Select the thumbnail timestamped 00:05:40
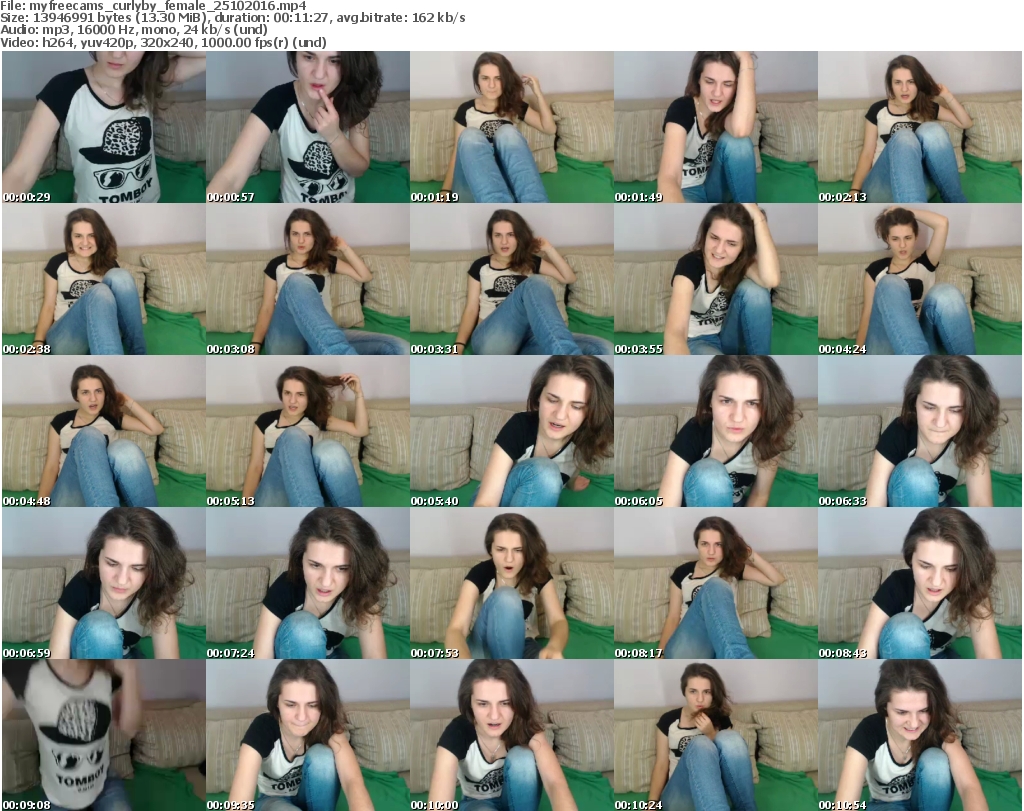The image size is (1024, 811). 512,432
